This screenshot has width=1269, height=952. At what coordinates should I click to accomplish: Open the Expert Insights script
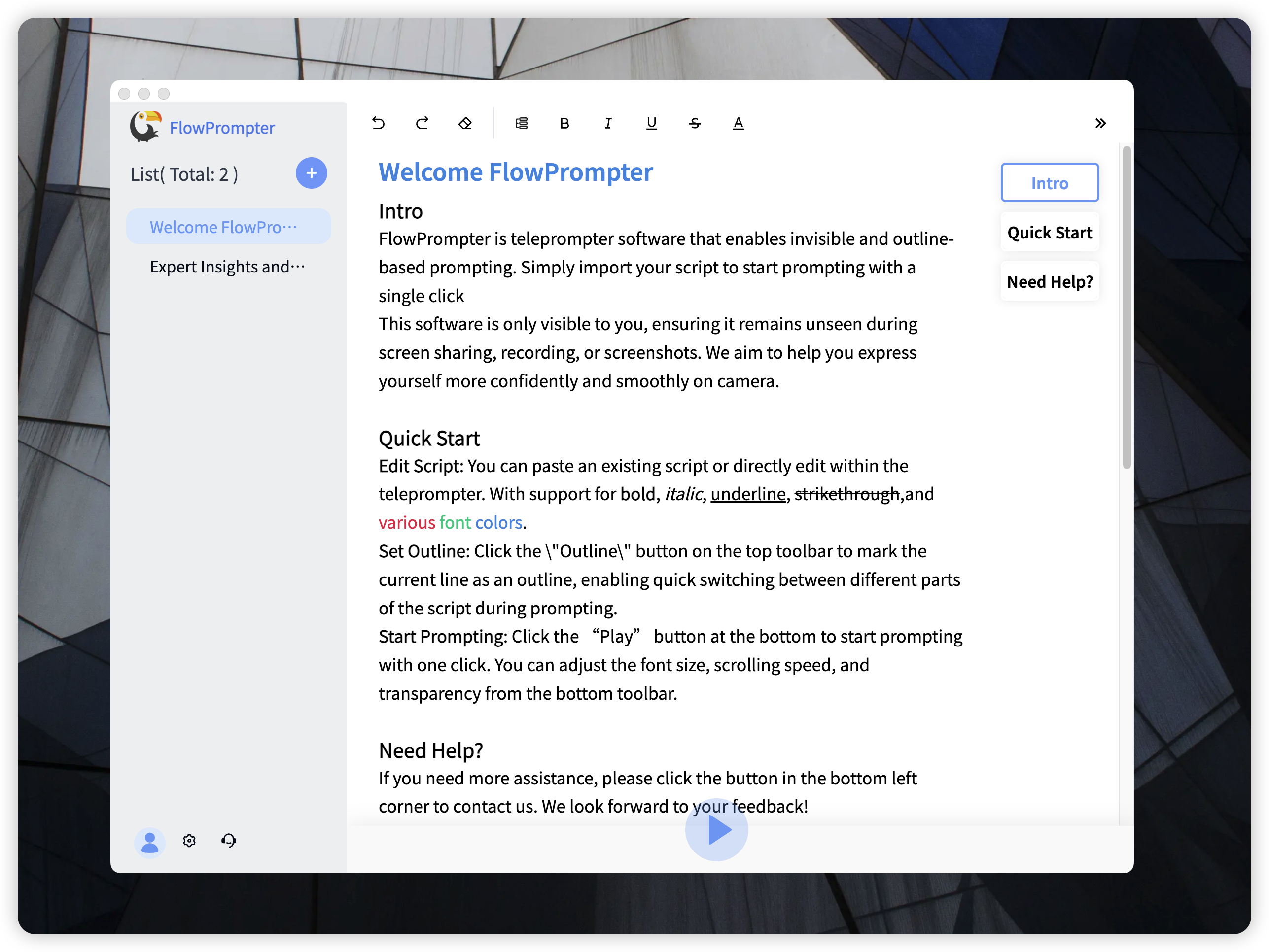[228, 267]
